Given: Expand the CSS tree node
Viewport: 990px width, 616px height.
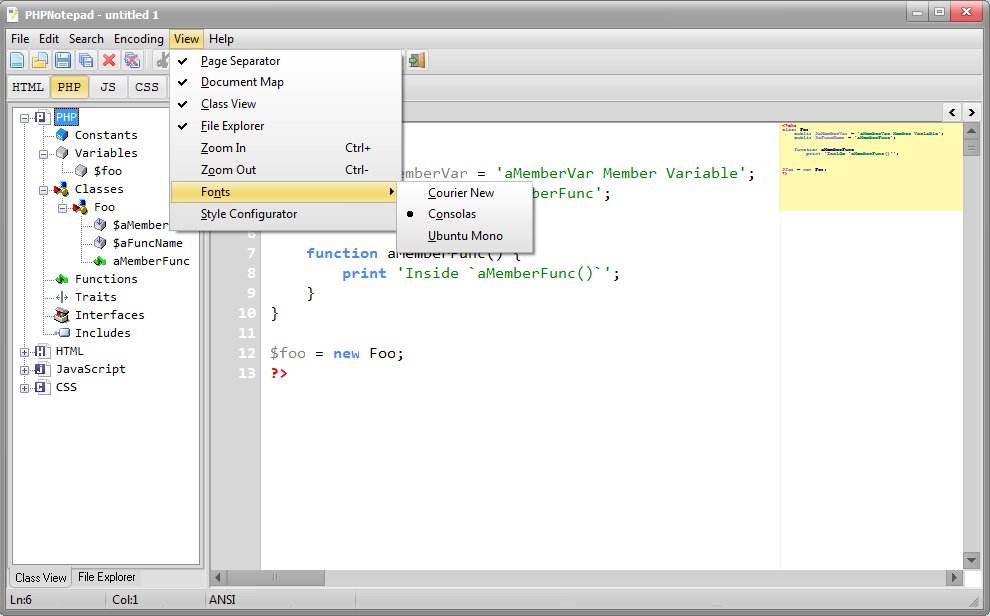Looking at the screenshot, I should [x=25, y=388].
